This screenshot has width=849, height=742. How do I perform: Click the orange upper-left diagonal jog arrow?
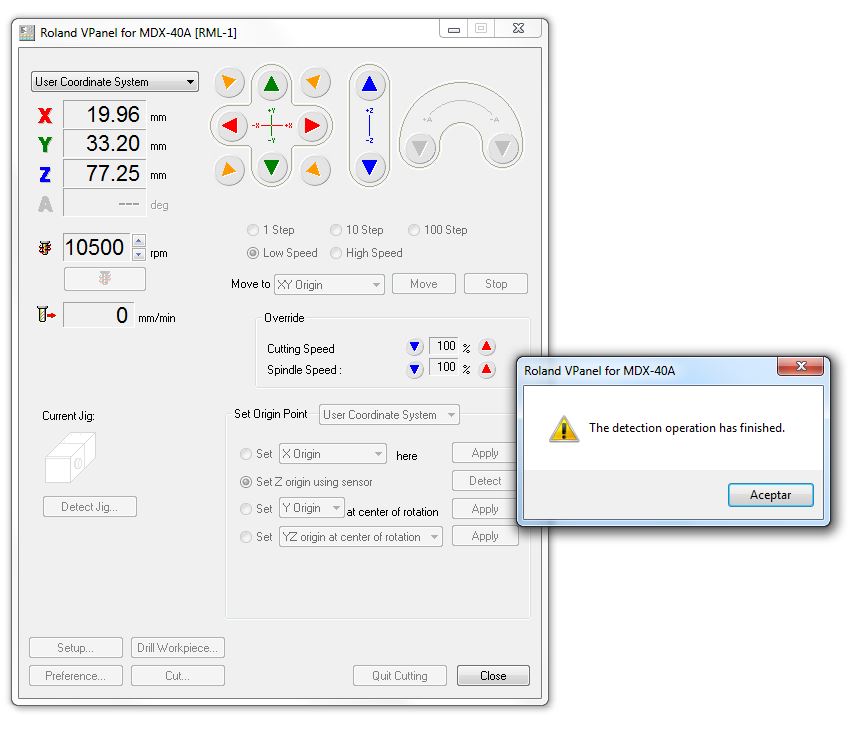(x=229, y=82)
